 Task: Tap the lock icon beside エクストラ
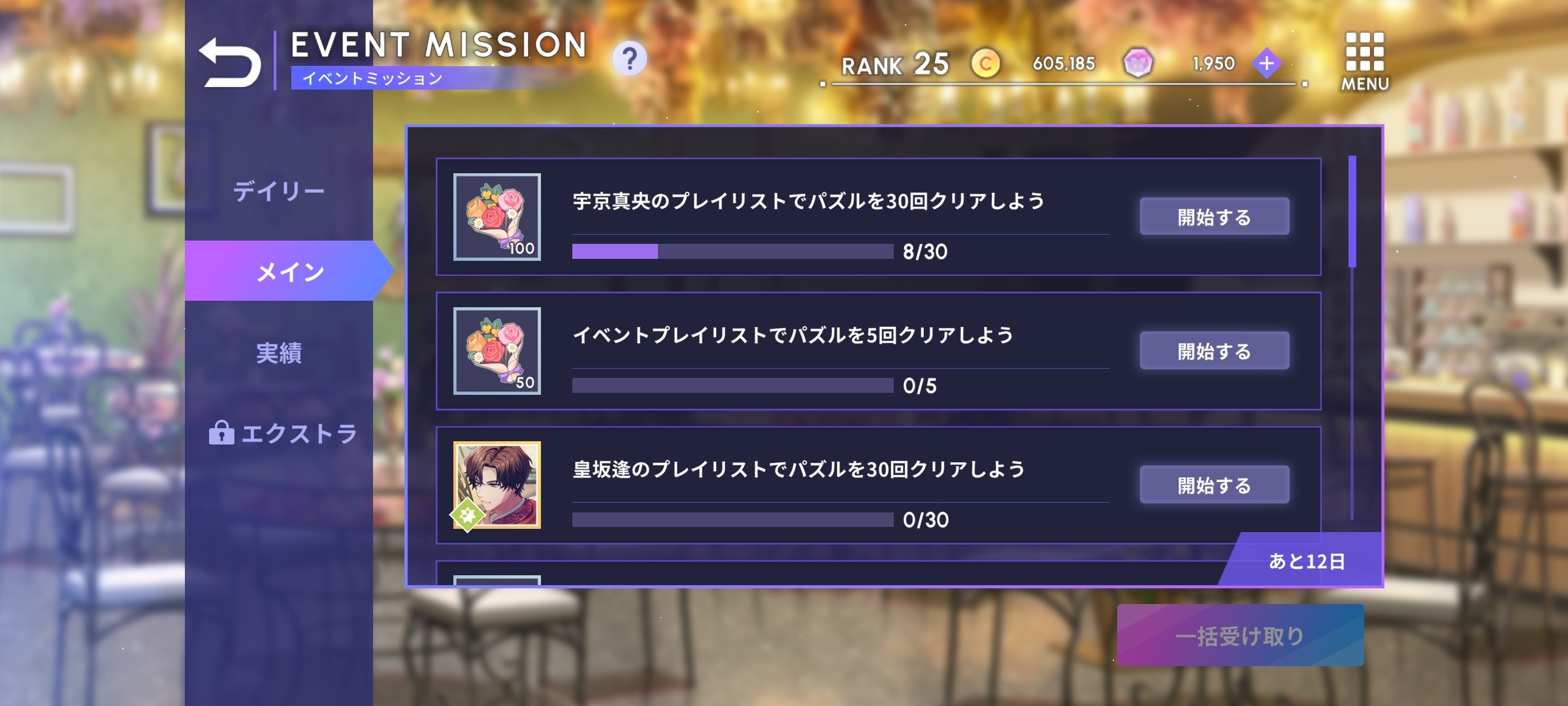pos(221,433)
